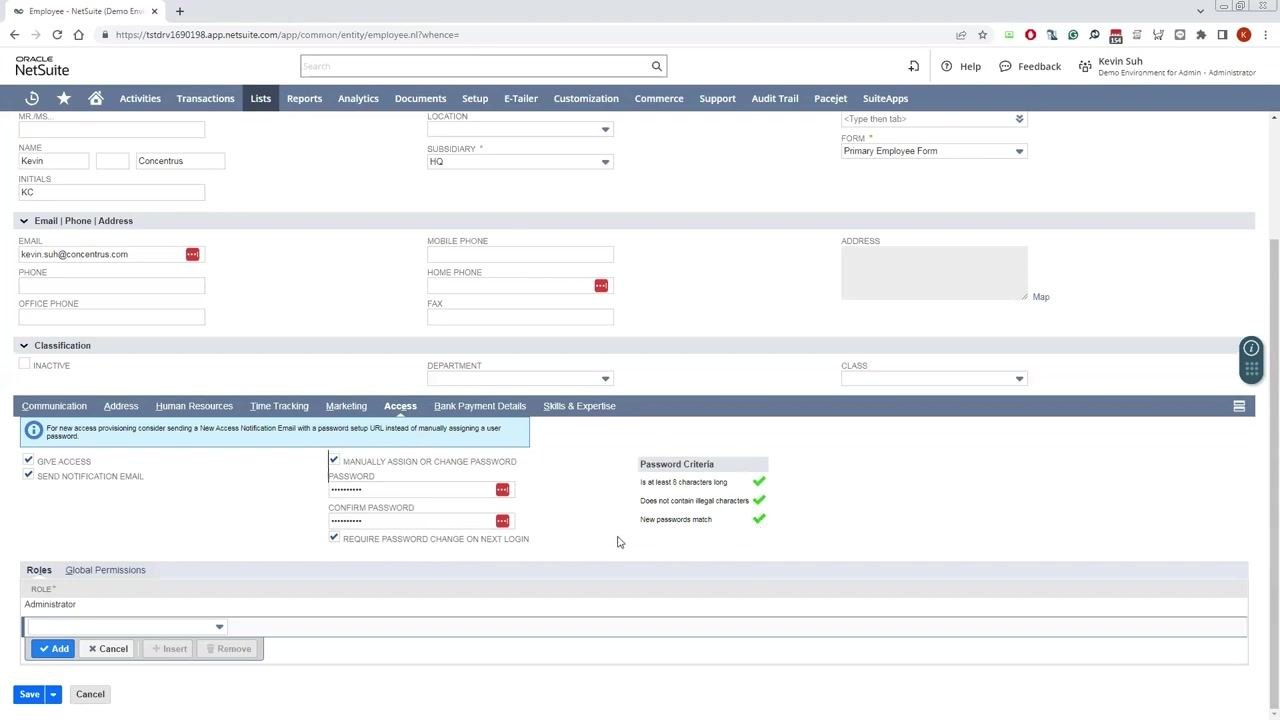
Task: Click the blue Save button
Action: (29, 694)
